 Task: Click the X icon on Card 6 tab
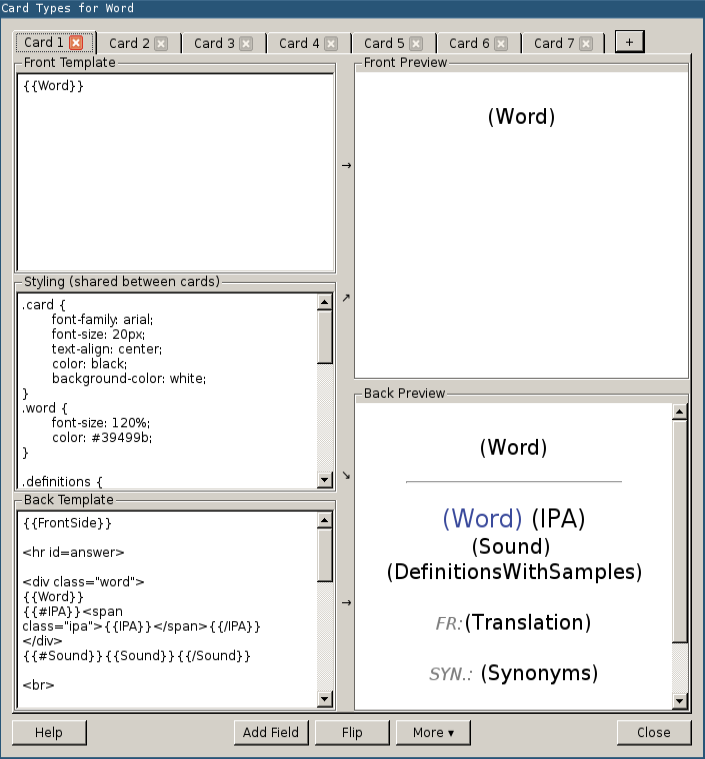501,44
